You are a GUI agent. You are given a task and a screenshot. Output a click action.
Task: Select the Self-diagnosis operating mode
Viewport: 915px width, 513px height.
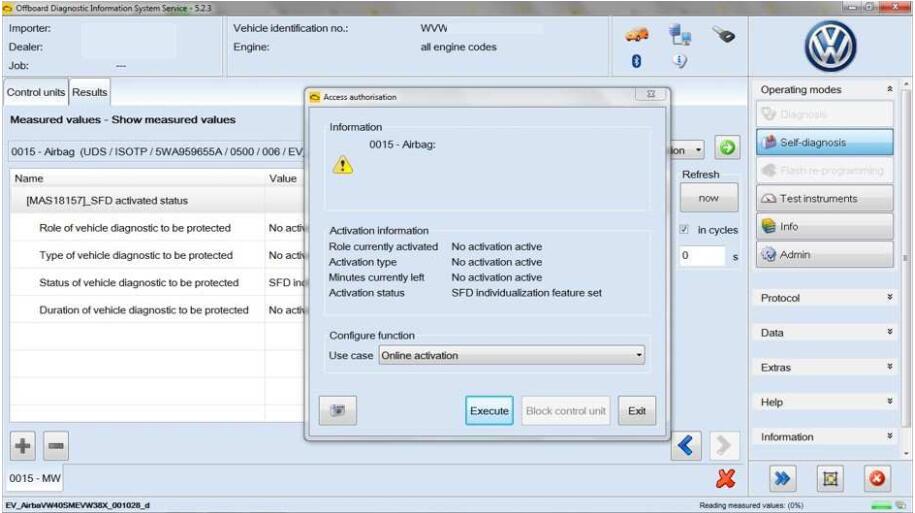coord(825,142)
